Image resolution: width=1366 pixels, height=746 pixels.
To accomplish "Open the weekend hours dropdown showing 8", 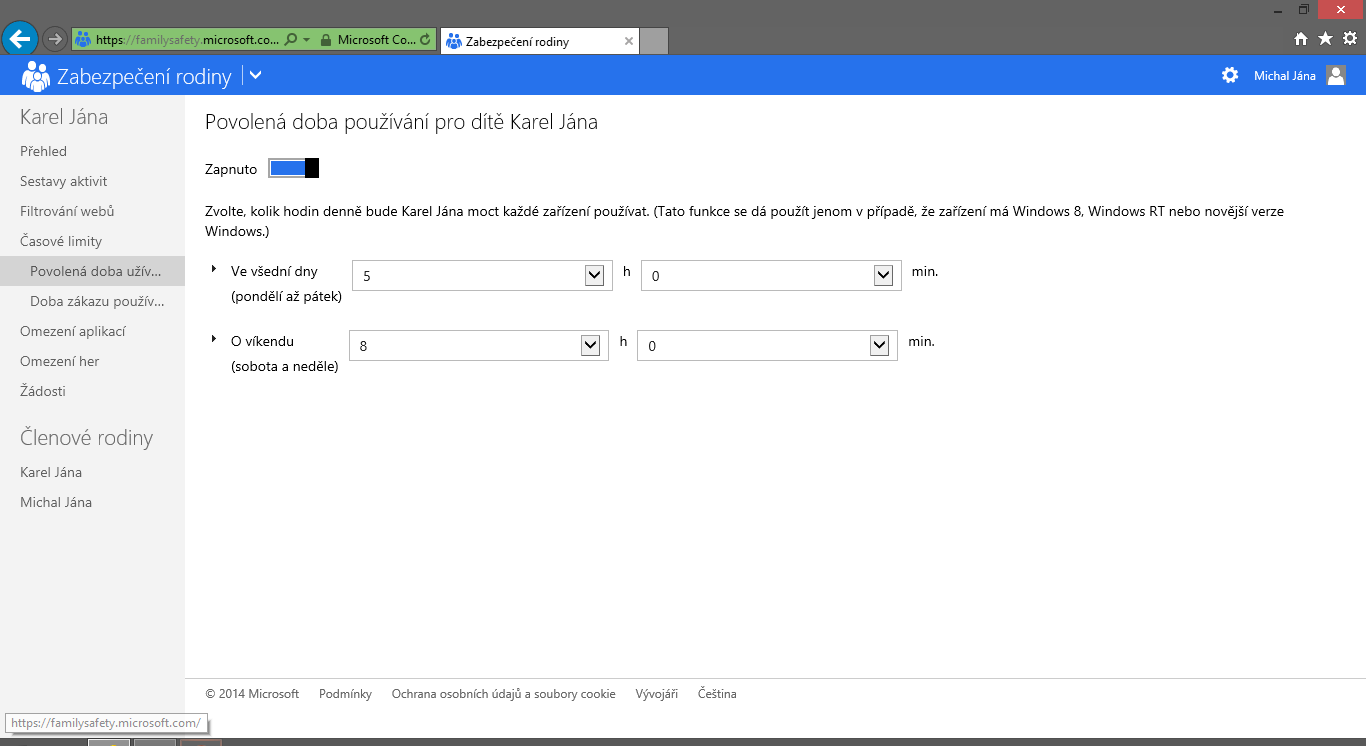I will [x=590, y=346].
